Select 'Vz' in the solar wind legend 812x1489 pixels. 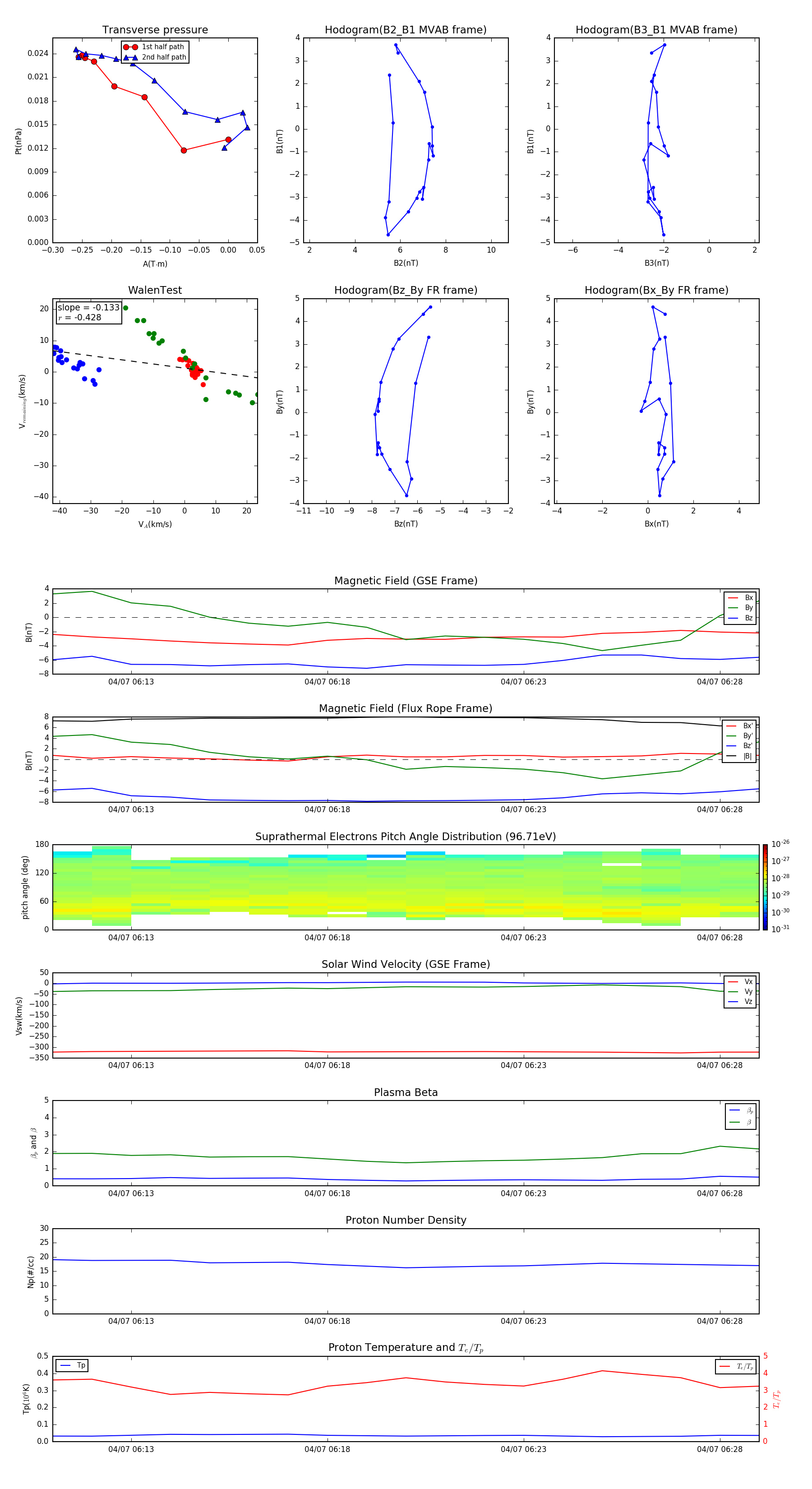click(740, 1002)
